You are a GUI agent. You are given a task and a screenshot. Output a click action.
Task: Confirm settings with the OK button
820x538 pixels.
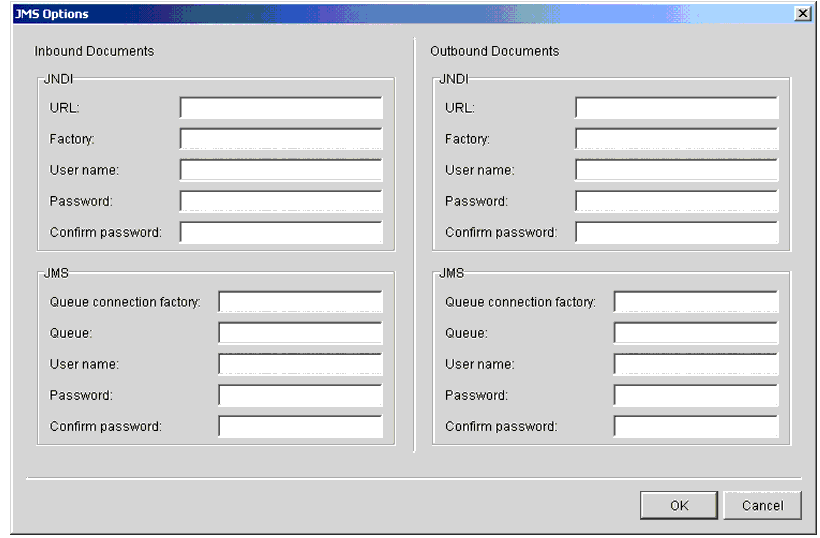tap(679, 506)
